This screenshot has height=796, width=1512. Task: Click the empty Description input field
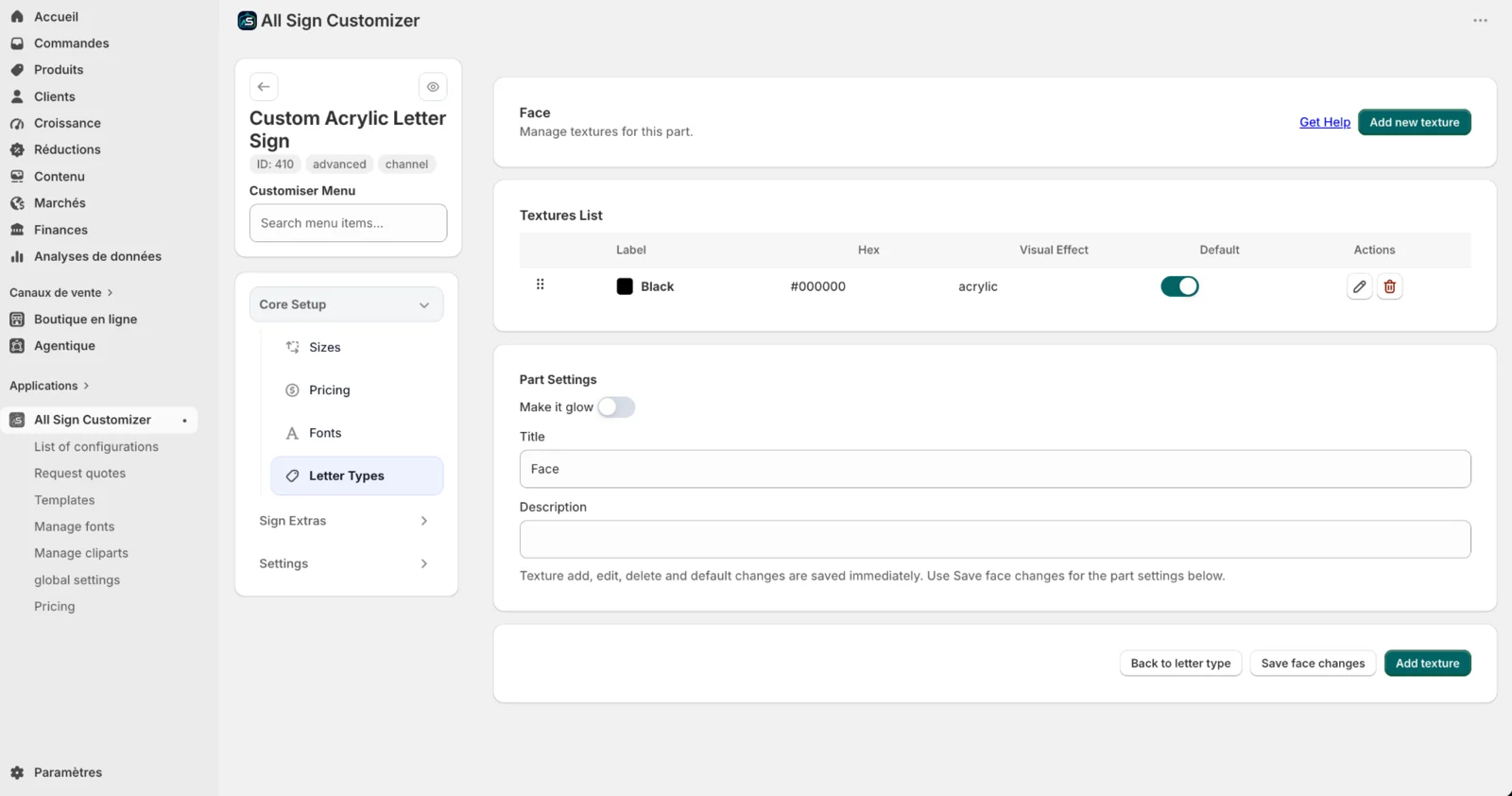coord(995,540)
